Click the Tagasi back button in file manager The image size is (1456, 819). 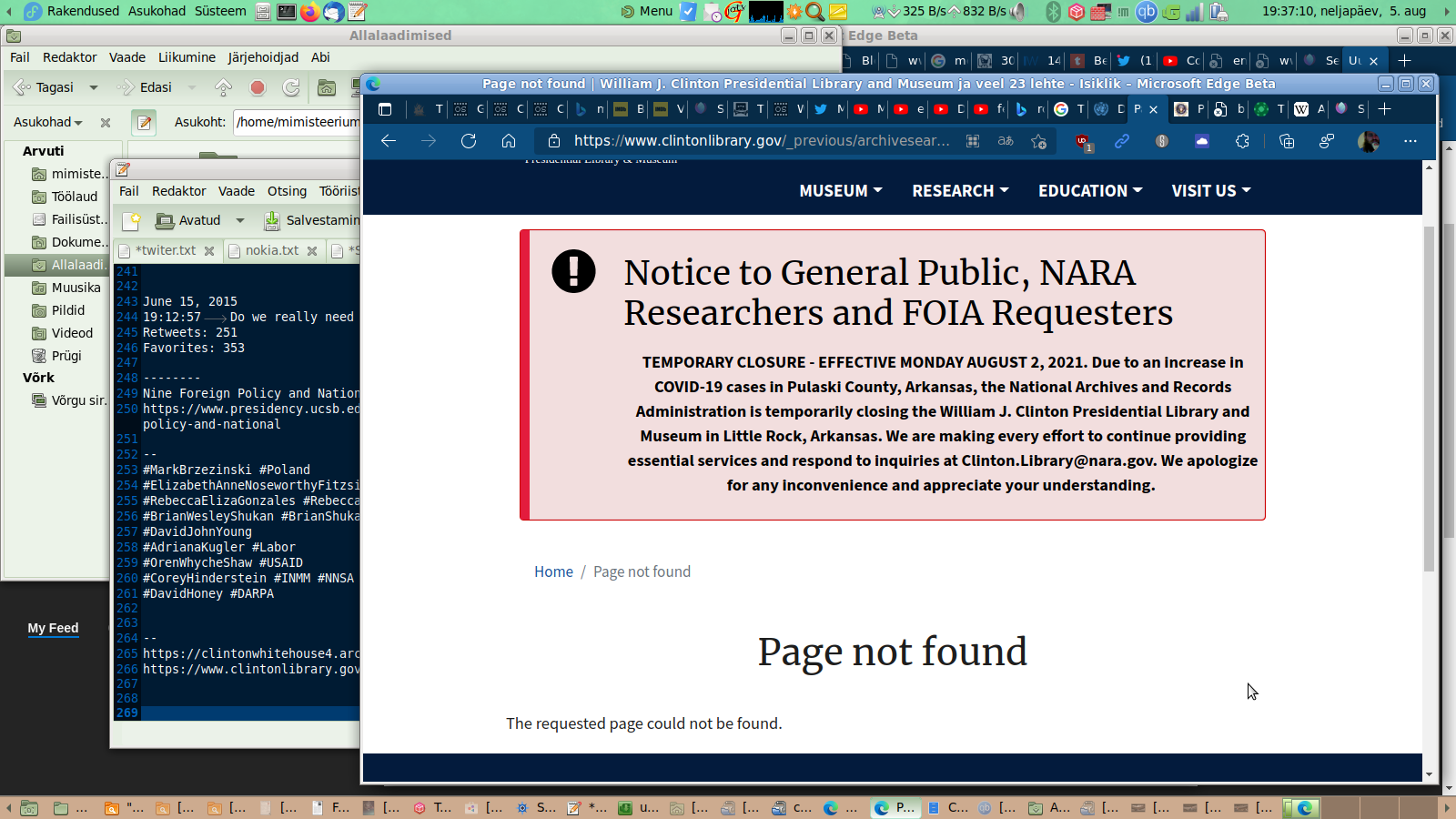44,87
